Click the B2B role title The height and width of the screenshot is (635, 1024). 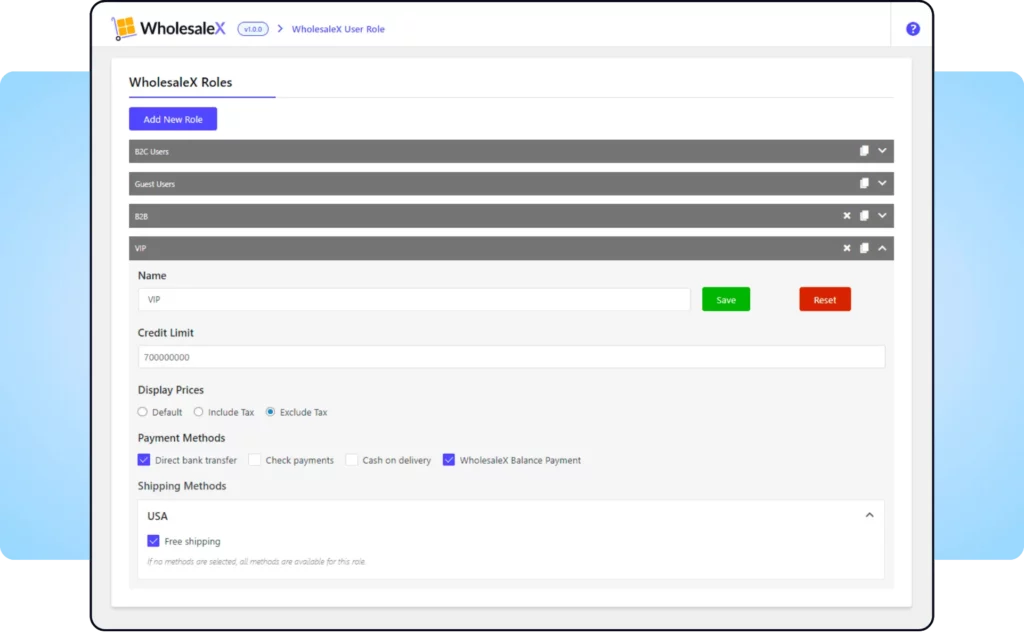(141, 216)
